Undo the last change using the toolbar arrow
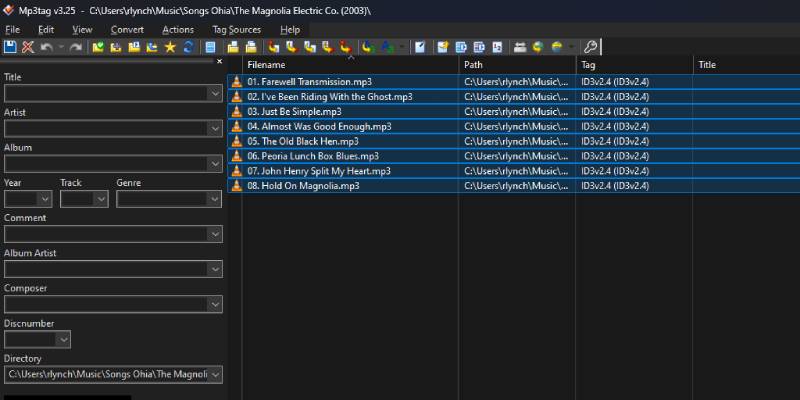This screenshot has width=800, height=400. click(x=46, y=47)
